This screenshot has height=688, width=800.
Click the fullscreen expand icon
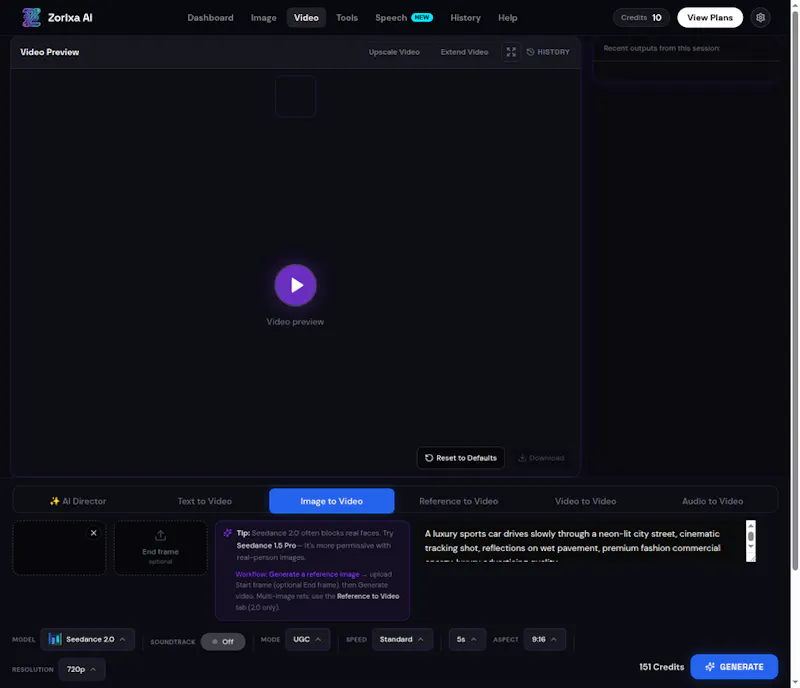coord(511,52)
